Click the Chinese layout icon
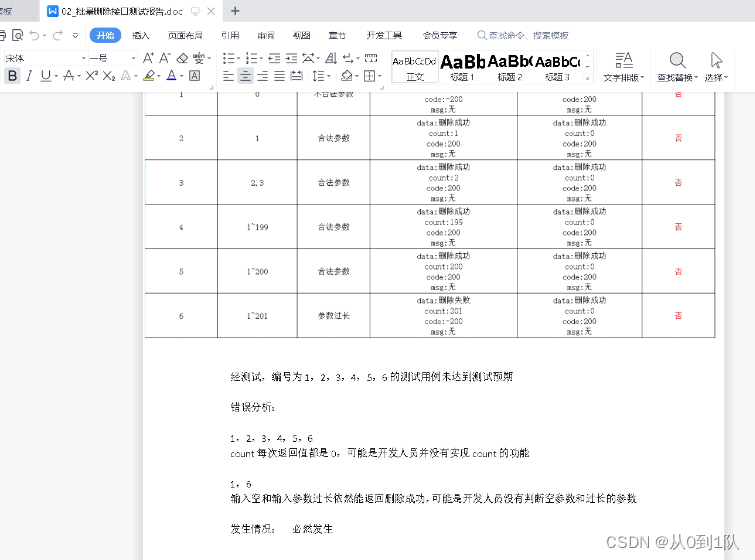The image size is (755, 560). 308,58
